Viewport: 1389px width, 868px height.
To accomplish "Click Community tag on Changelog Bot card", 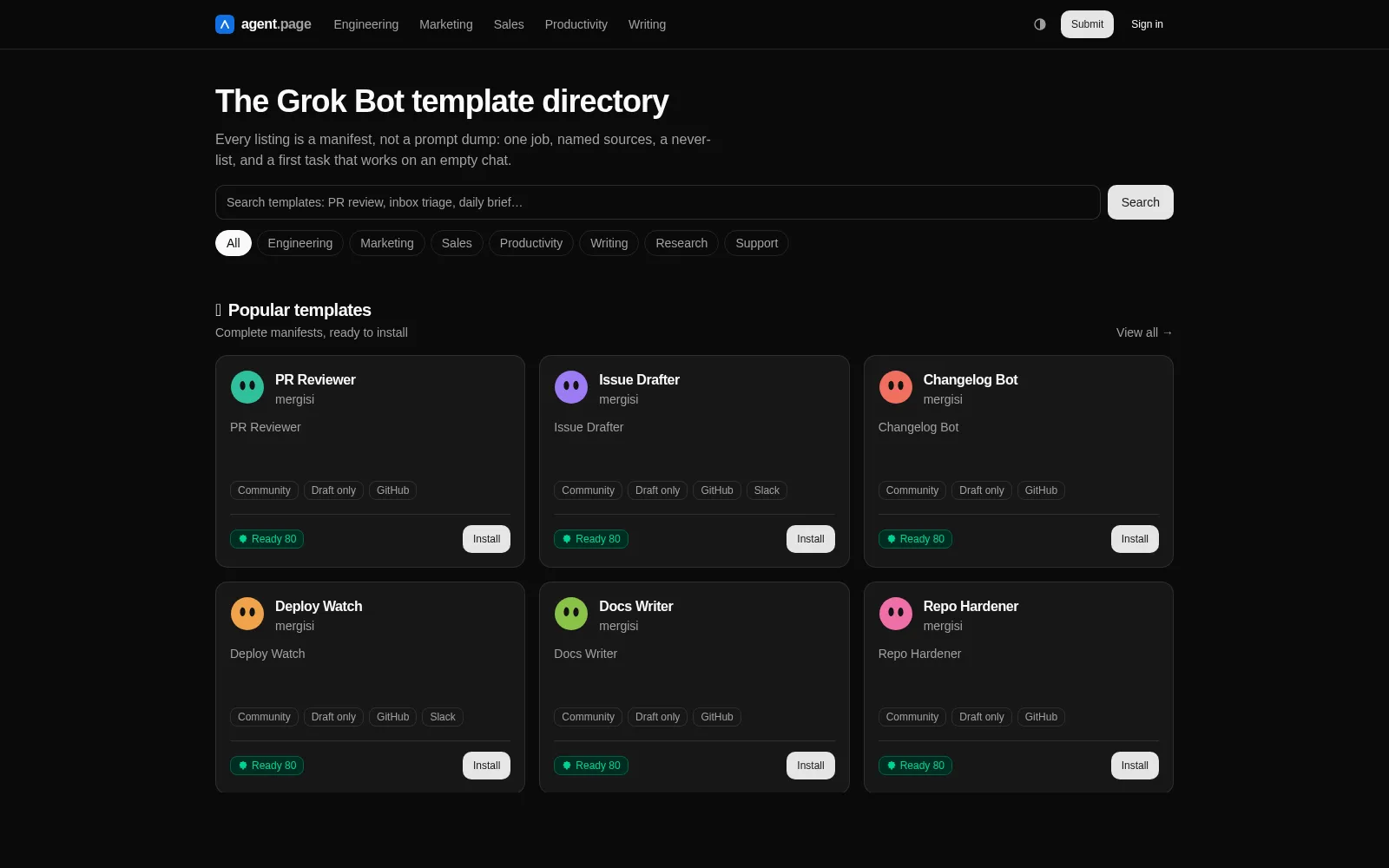I will tap(912, 490).
